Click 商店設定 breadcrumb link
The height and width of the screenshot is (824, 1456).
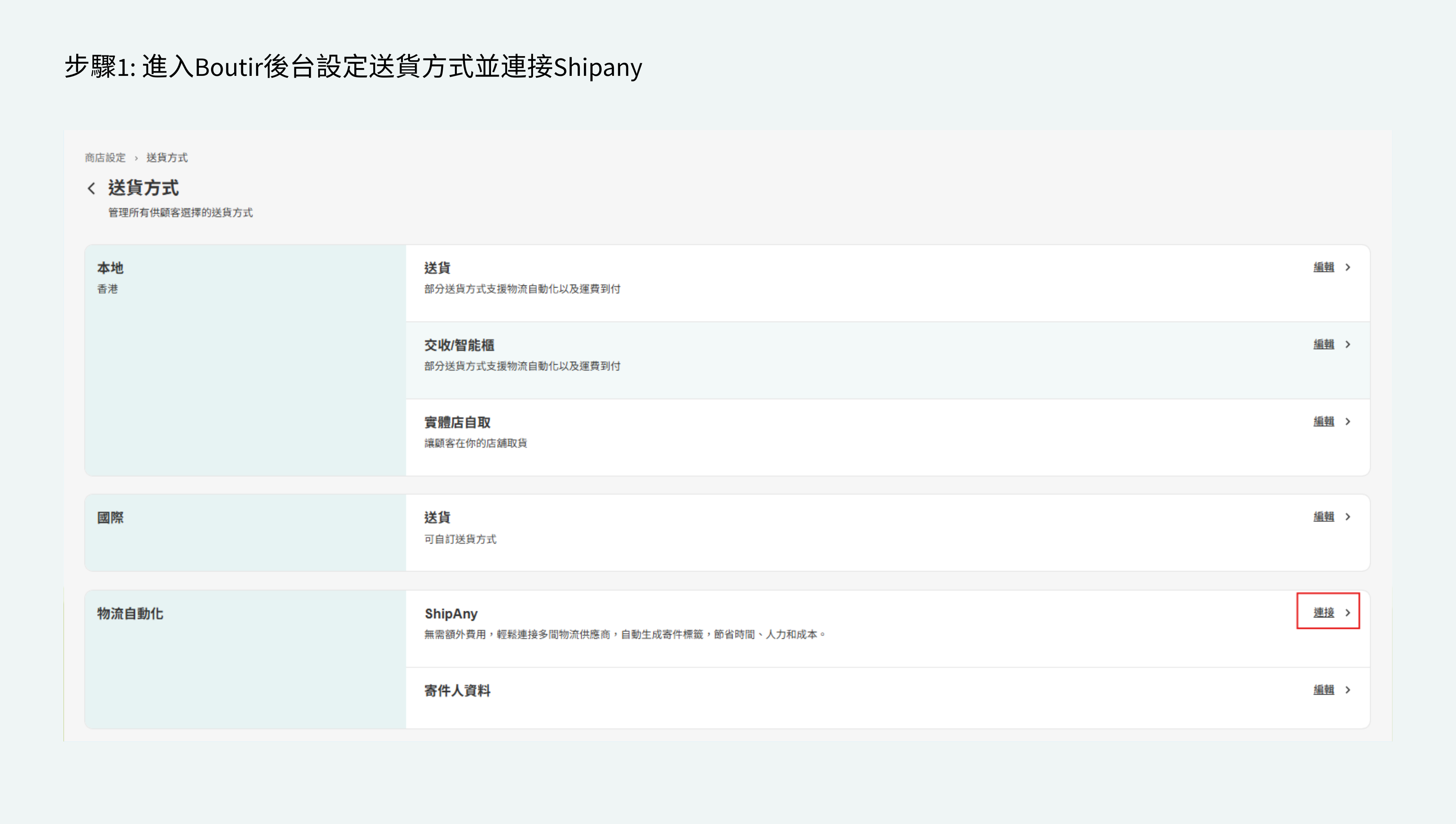point(105,158)
